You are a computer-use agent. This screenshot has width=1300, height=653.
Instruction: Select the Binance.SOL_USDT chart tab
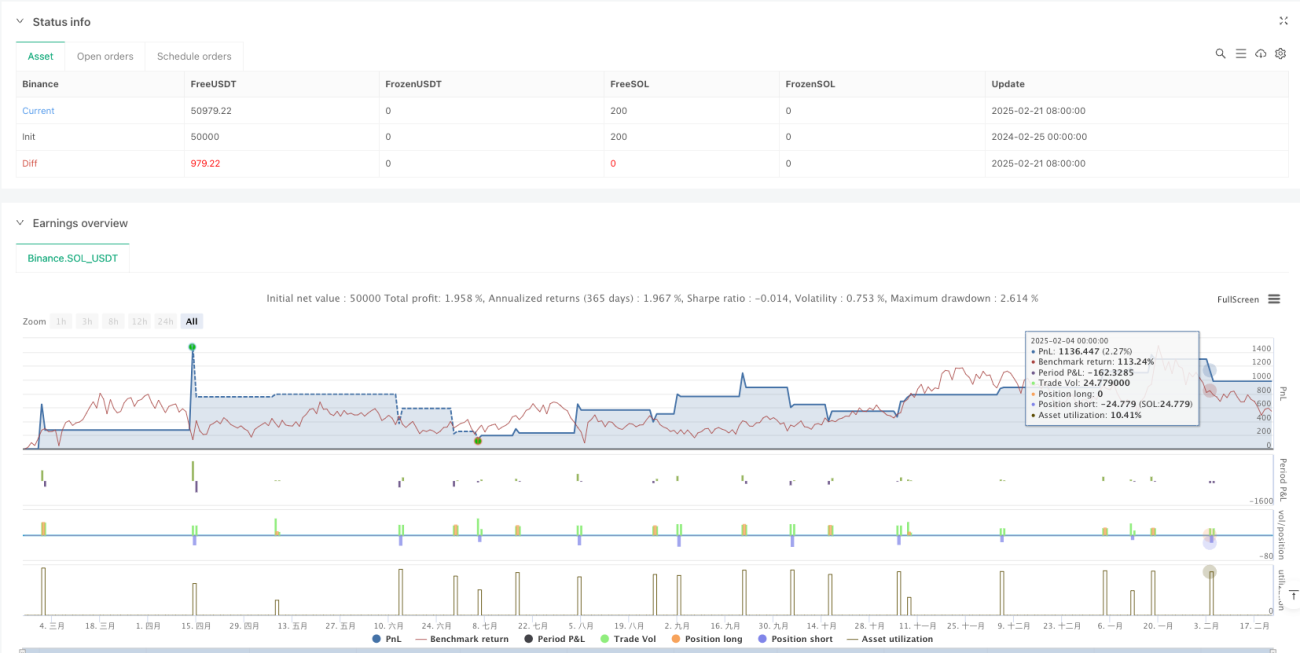[x=73, y=258]
